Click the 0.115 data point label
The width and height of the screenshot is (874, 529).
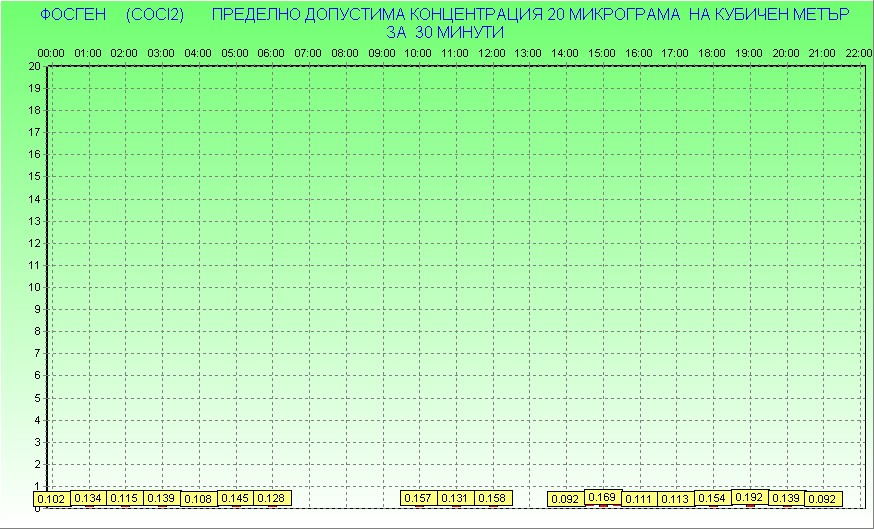(124, 498)
